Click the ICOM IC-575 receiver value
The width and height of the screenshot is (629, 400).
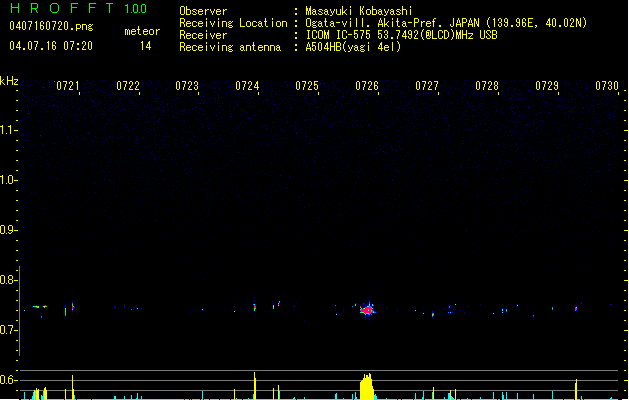click(401, 35)
